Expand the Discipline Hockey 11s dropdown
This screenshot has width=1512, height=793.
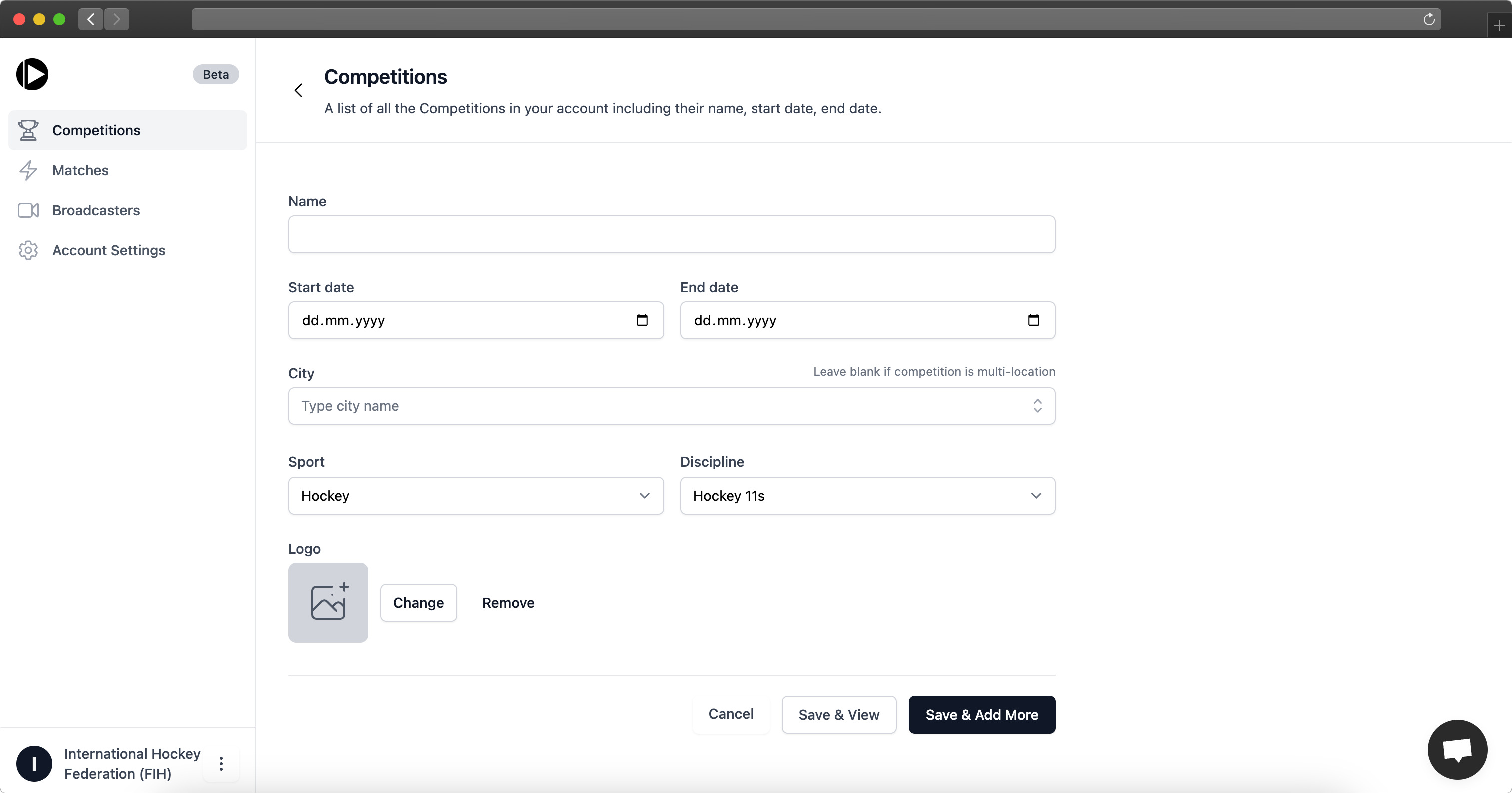867,495
